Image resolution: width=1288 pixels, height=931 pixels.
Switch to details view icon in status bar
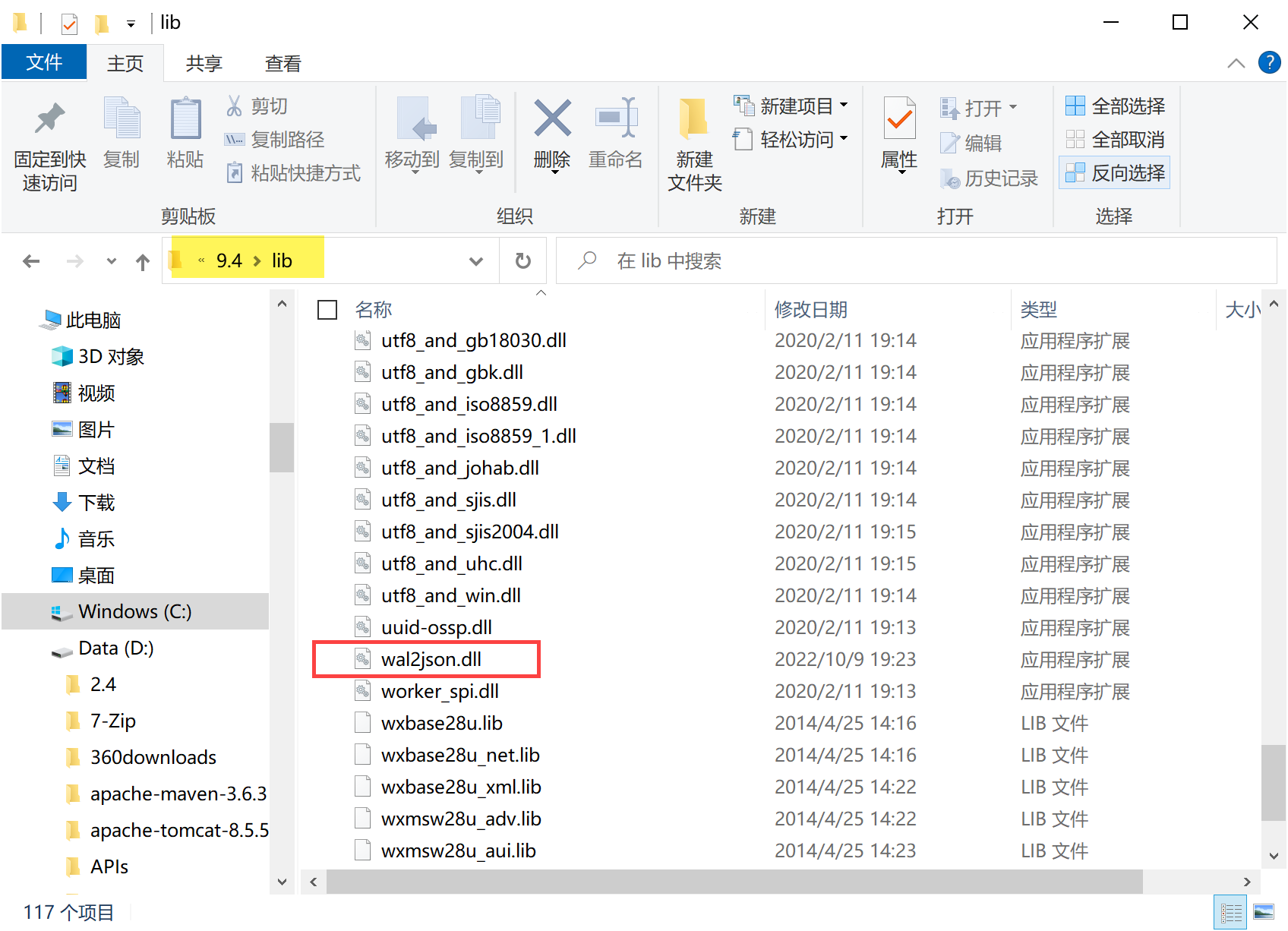1230,912
